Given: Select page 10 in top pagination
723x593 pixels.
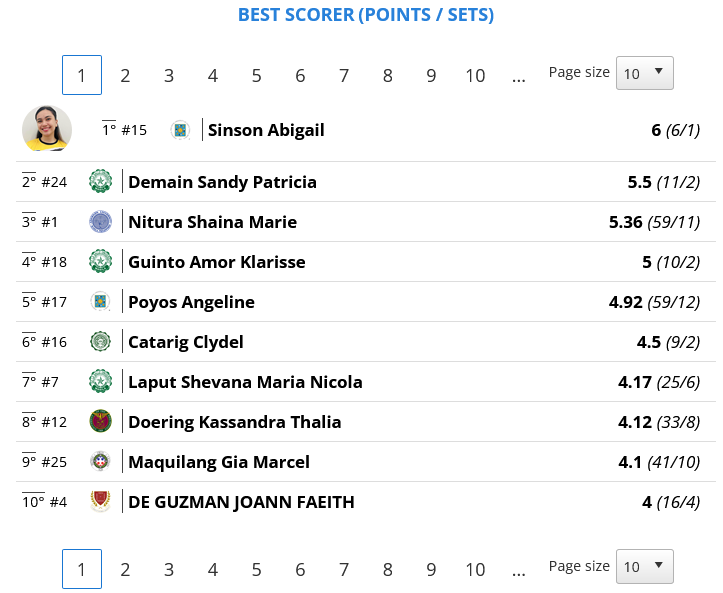Looking at the screenshot, I should point(475,76).
